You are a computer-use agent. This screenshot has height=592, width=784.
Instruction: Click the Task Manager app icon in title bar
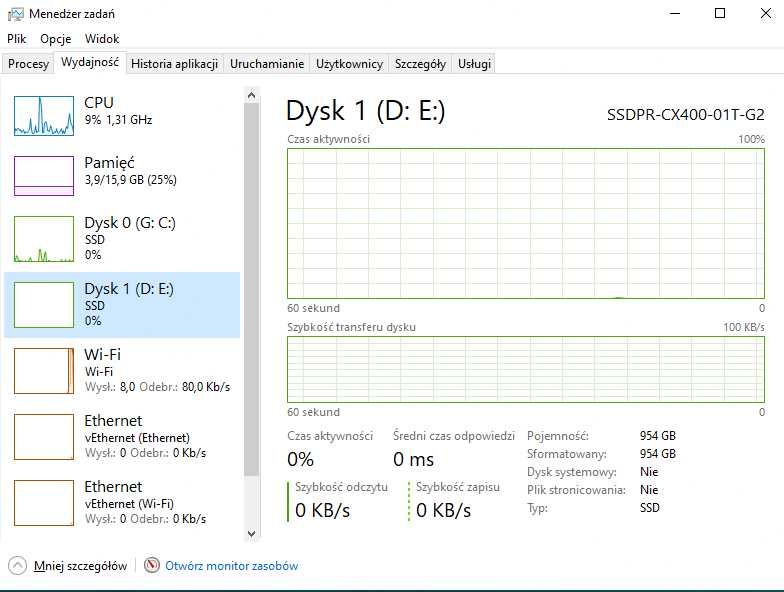(15, 14)
